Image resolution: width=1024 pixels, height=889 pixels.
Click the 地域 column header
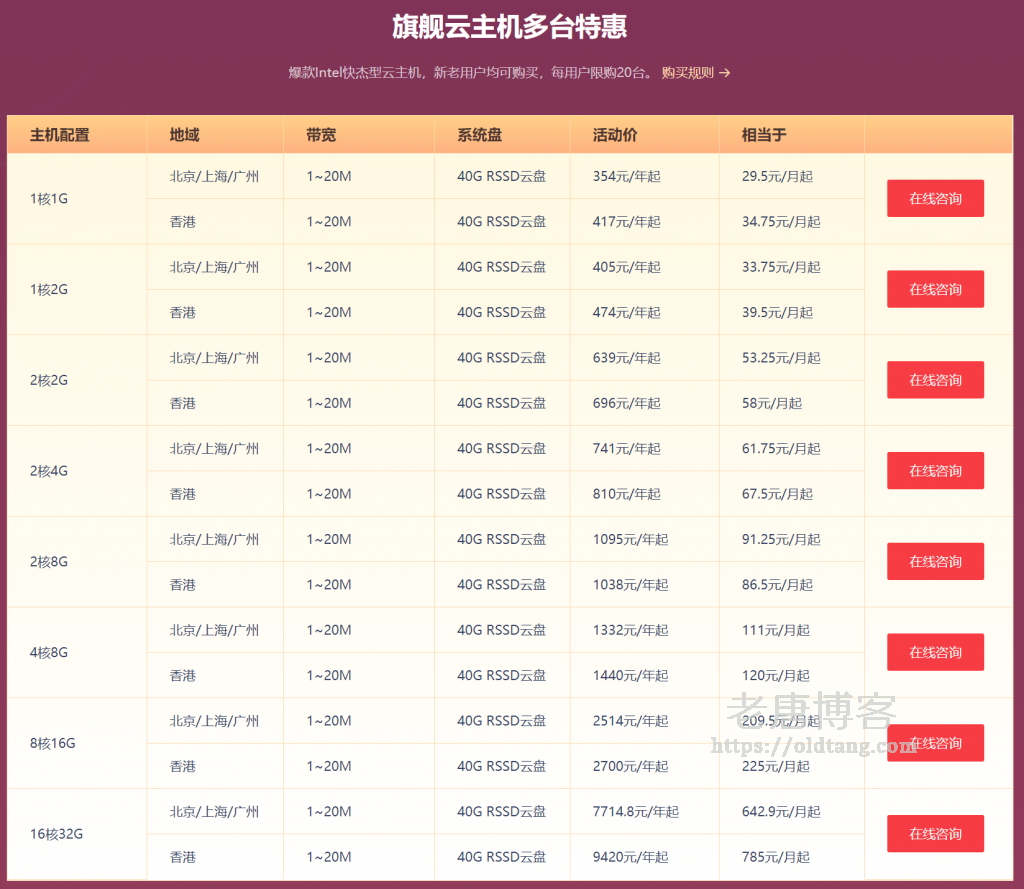tap(184, 135)
